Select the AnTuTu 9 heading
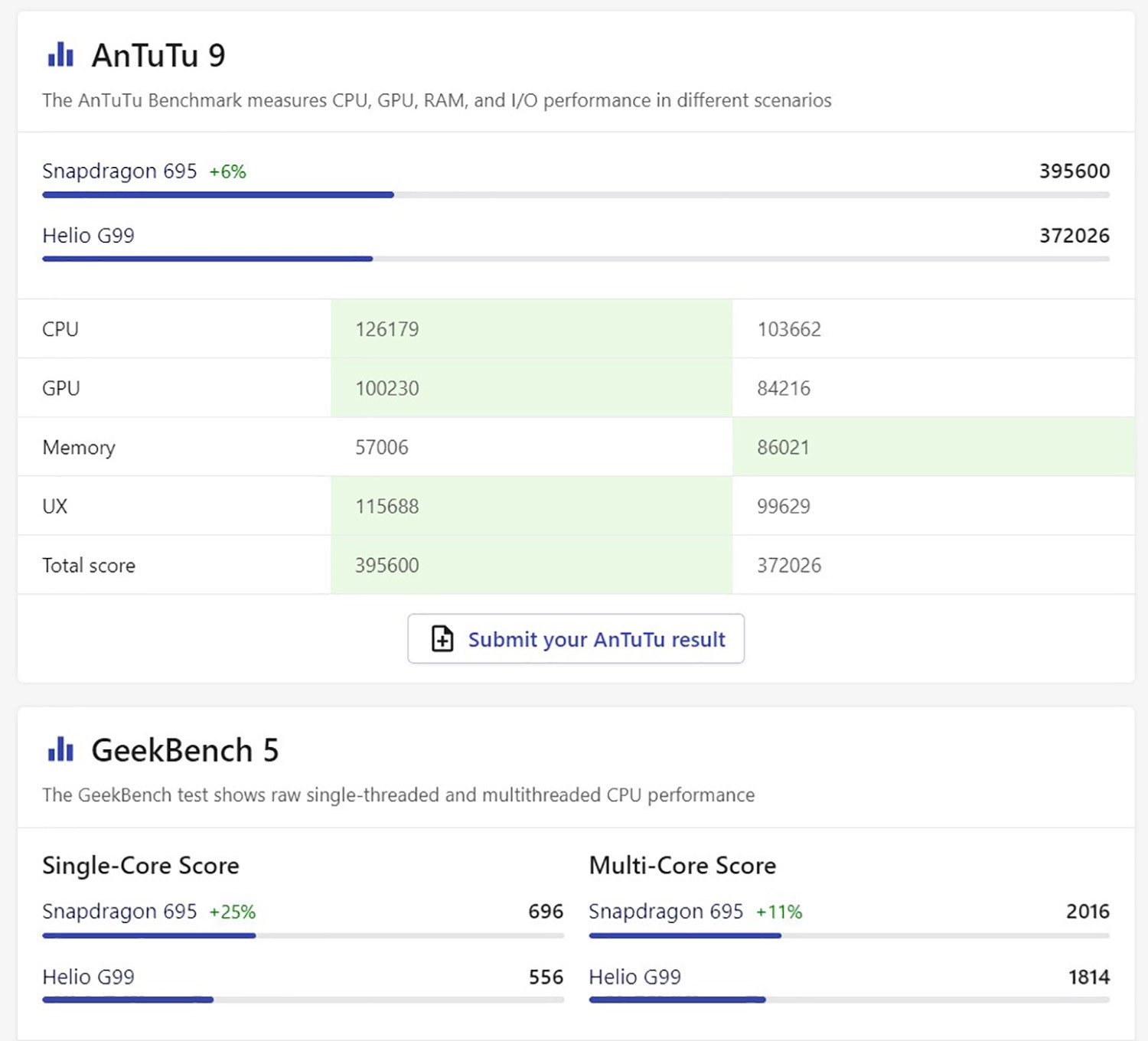The height and width of the screenshot is (1041, 1148). tap(158, 55)
